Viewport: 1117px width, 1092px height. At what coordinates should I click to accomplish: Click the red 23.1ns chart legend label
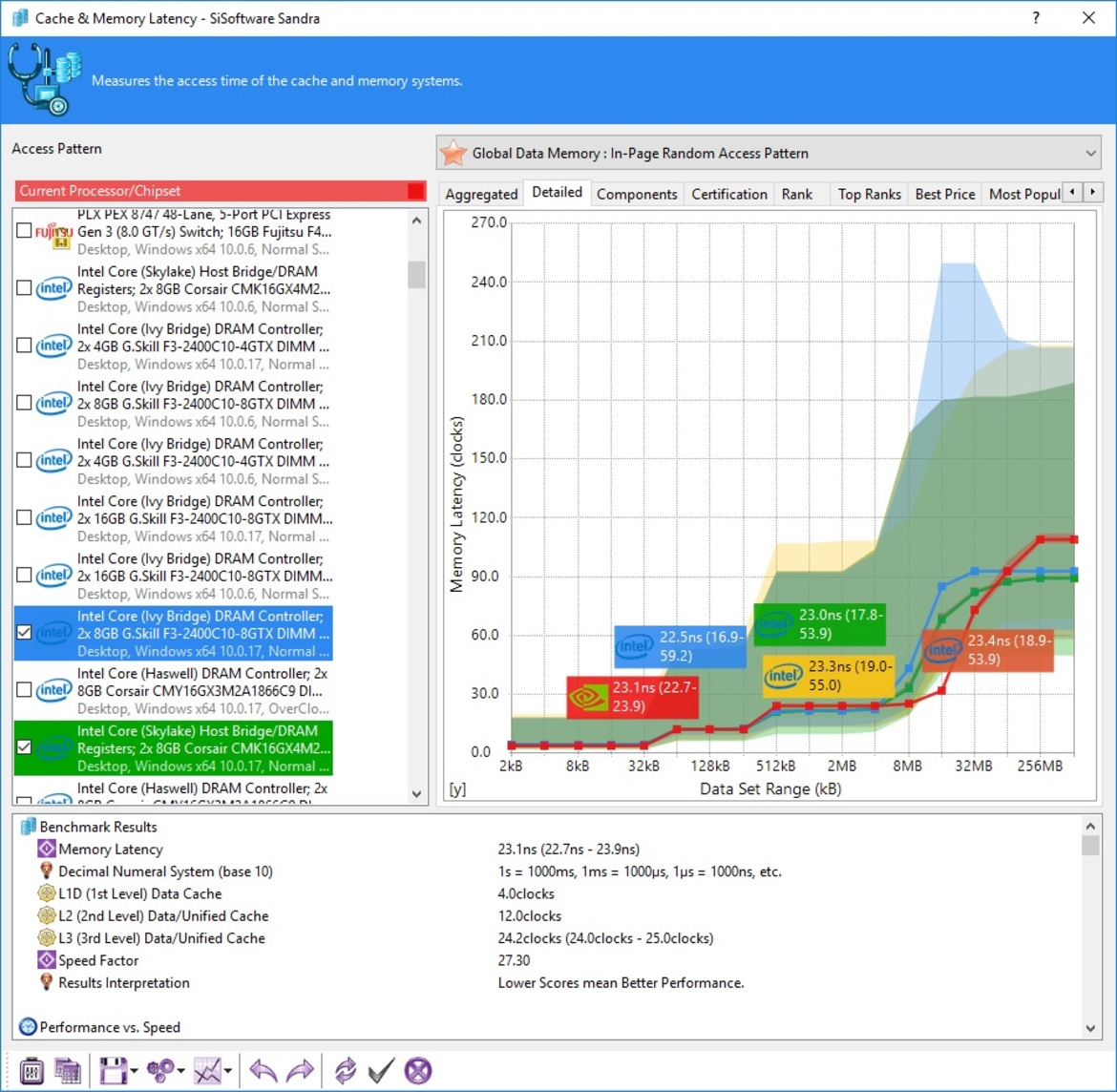point(633,697)
